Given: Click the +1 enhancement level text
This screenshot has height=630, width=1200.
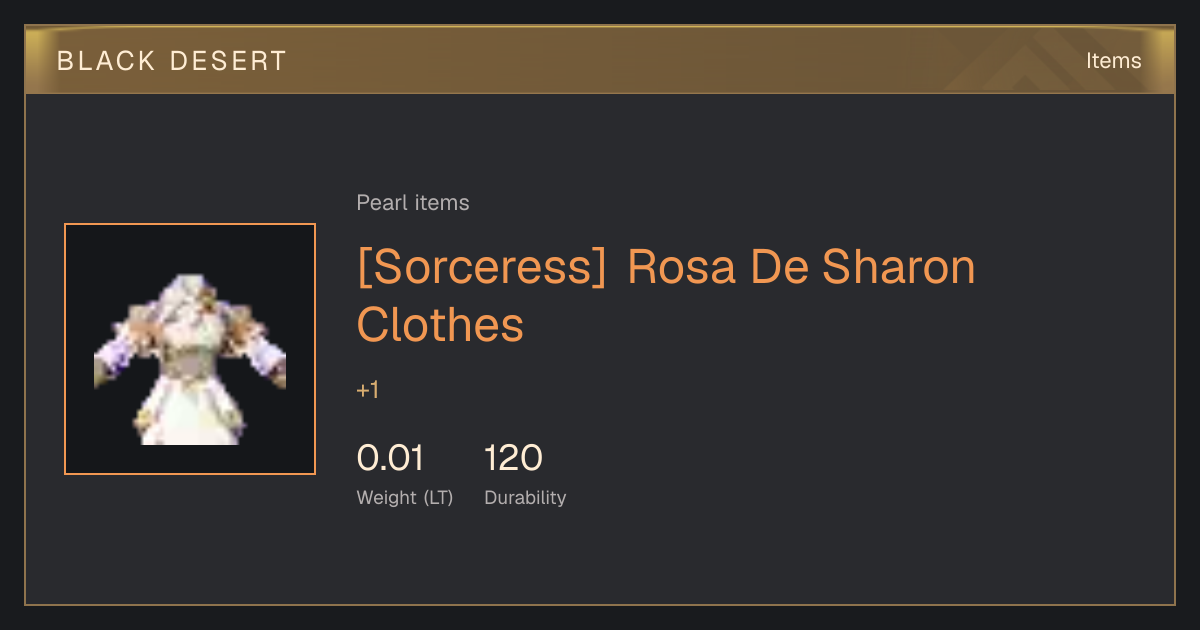Looking at the screenshot, I should [x=368, y=390].
